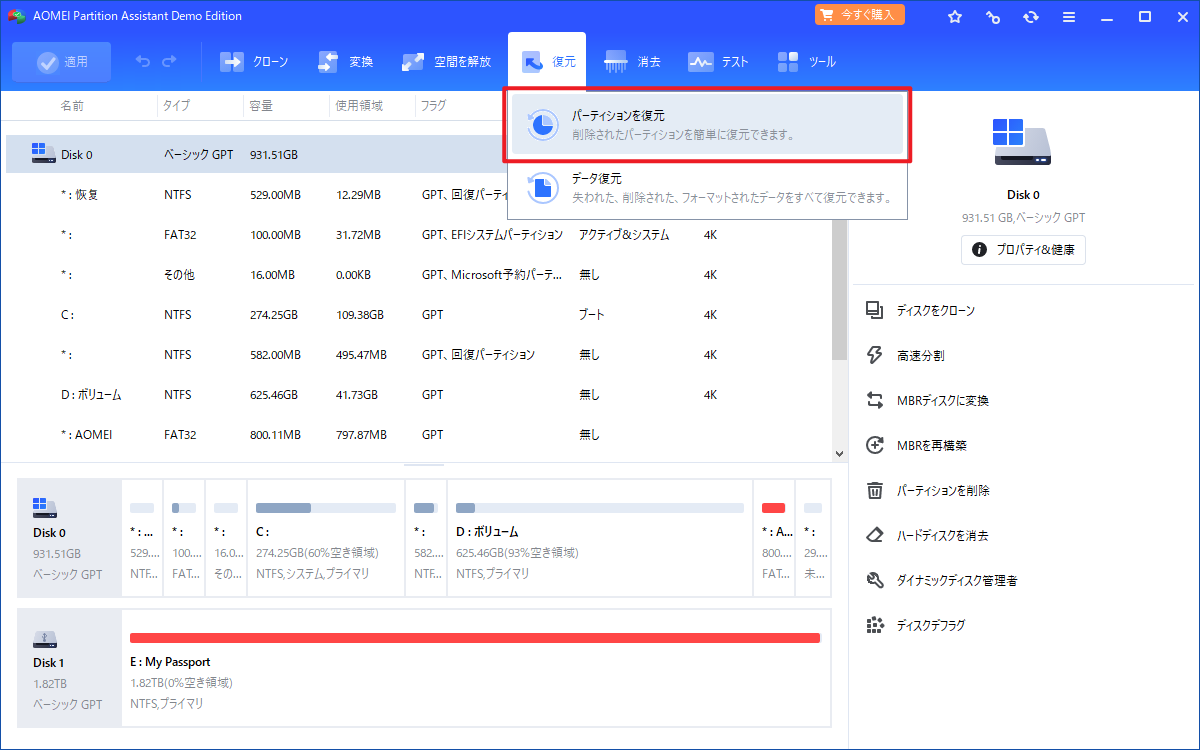Click the プロパティ&健康 button
Viewport: 1200px width, 750px height.
point(1023,250)
